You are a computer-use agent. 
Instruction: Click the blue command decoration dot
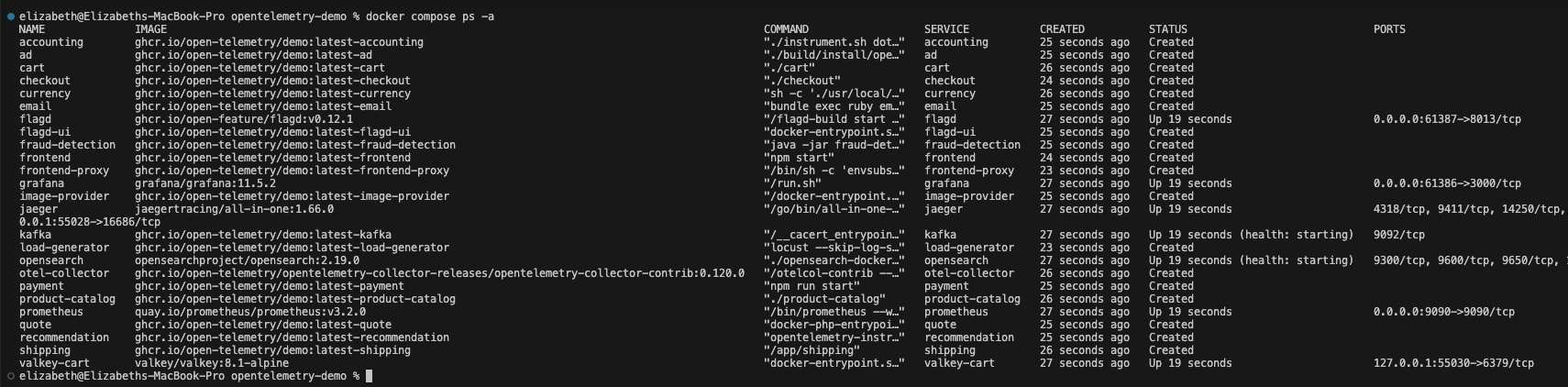pyautogui.click(x=10, y=17)
